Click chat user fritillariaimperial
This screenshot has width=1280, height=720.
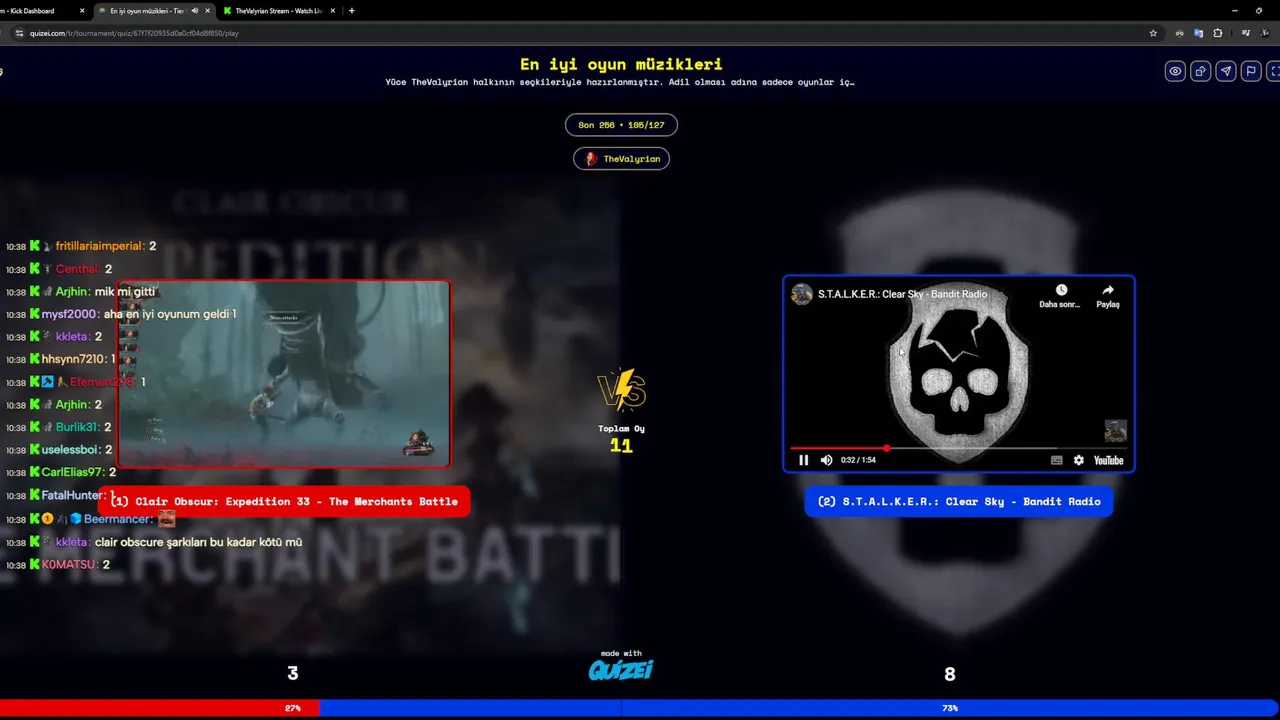[100, 246]
